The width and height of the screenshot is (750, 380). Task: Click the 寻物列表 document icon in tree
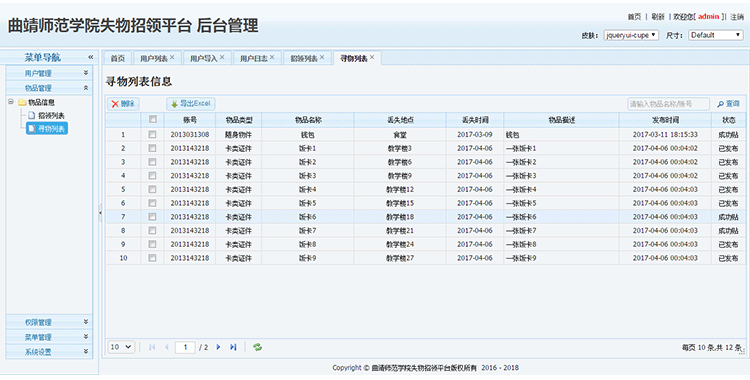(x=32, y=128)
